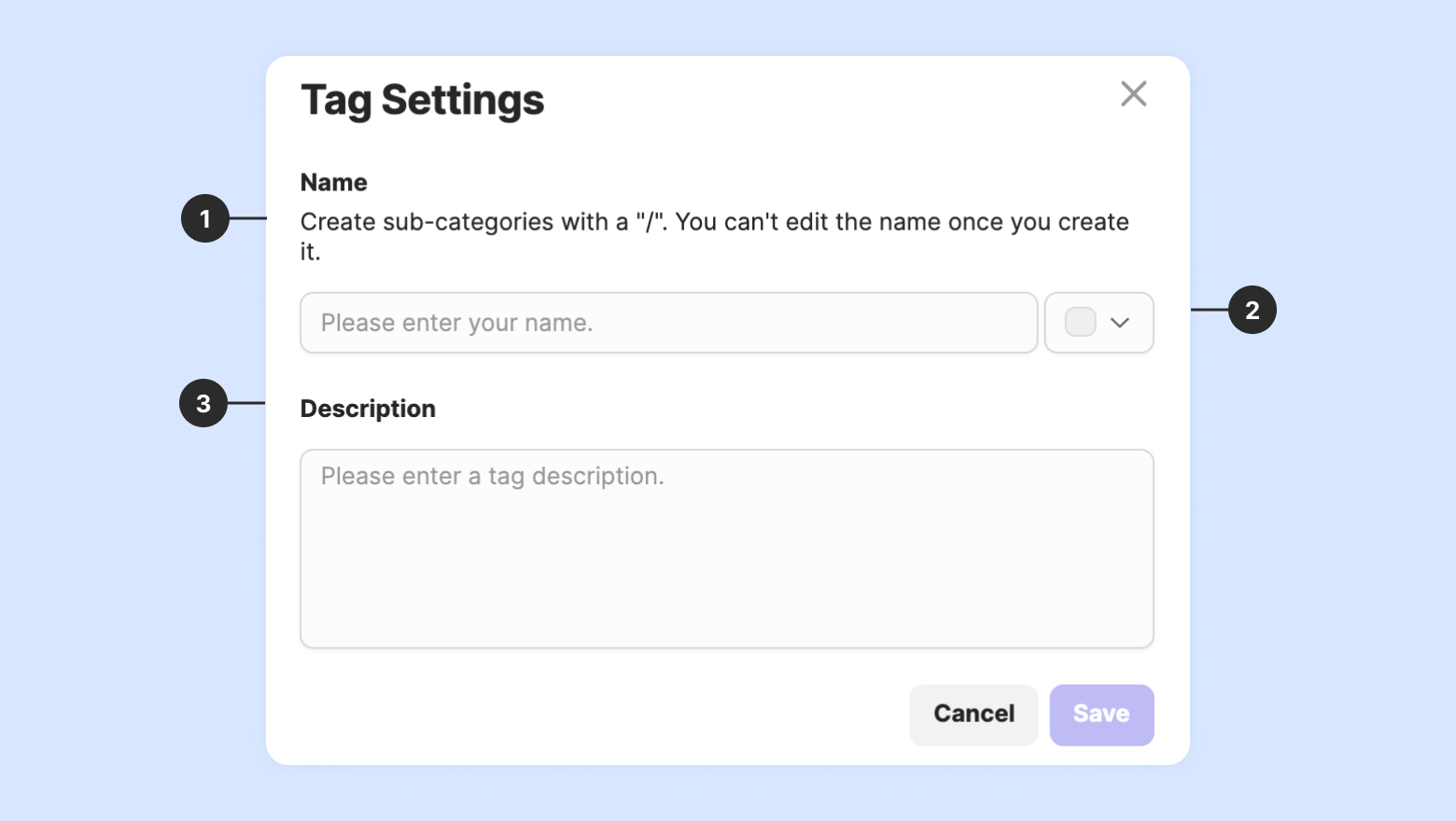Image resolution: width=1456 pixels, height=821 pixels.
Task: Click the connector line beside marker 2
Action: [1210, 310]
